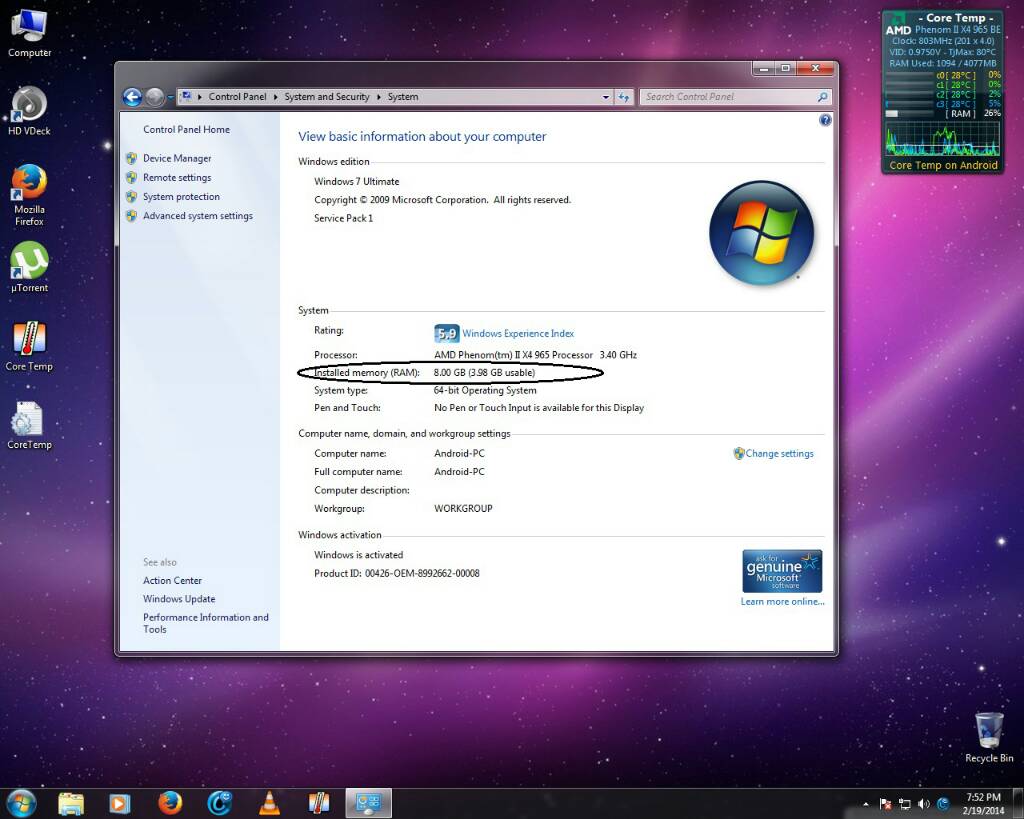Open Action Center from See also
1024x819 pixels.
coord(172,581)
